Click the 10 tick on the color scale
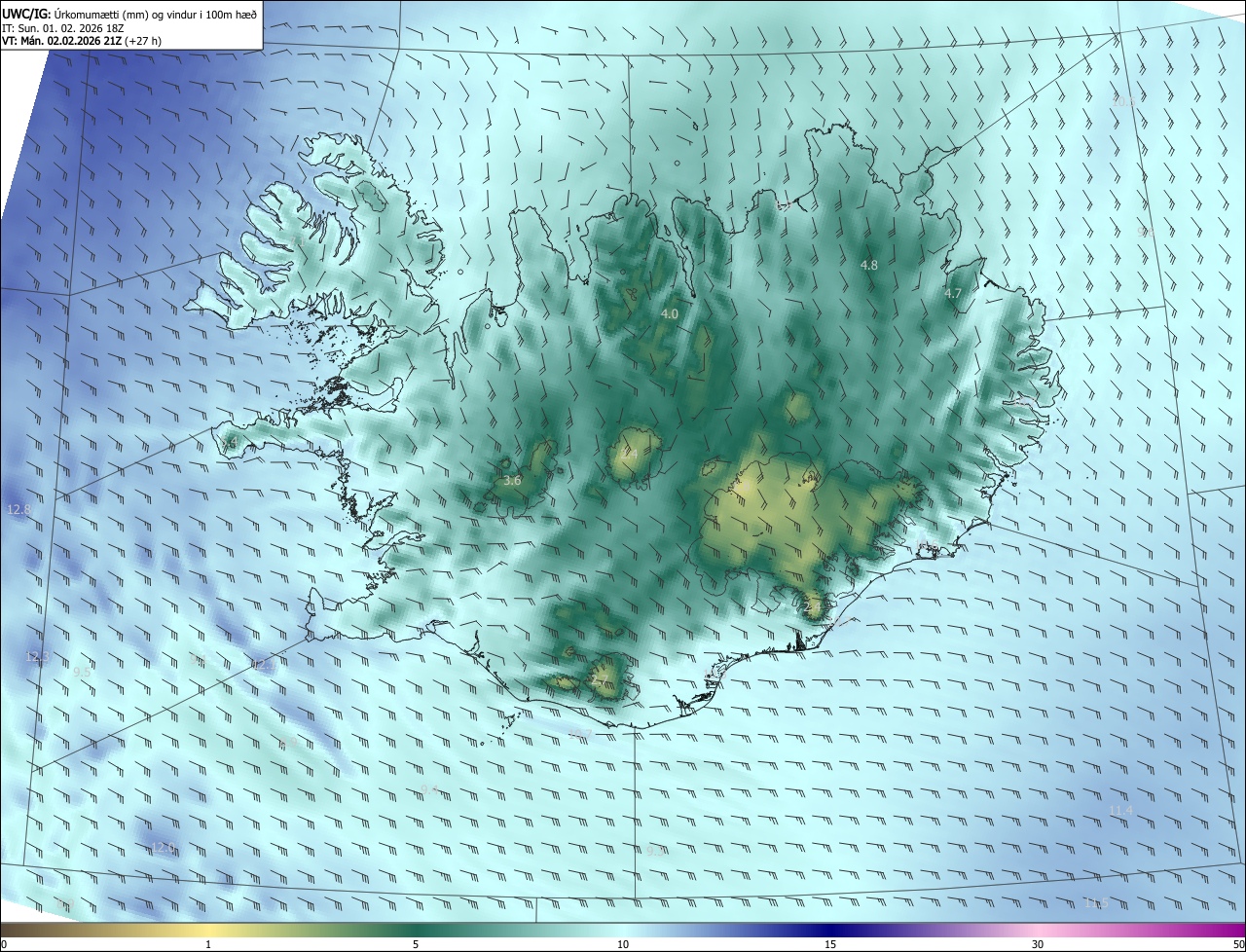This screenshot has height=952, width=1246. [x=623, y=944]
